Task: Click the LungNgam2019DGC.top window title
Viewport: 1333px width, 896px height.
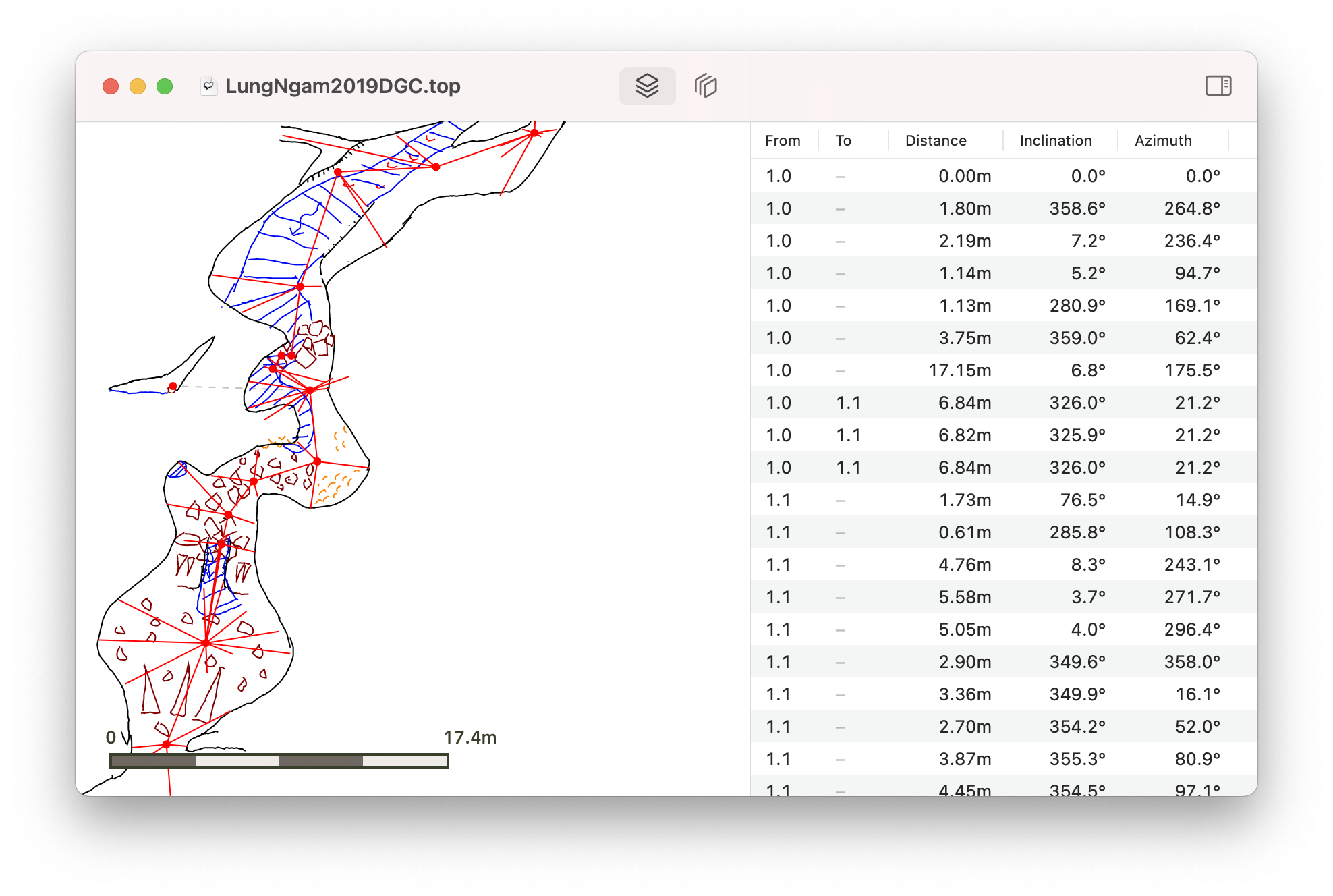Action: (343, 86)
